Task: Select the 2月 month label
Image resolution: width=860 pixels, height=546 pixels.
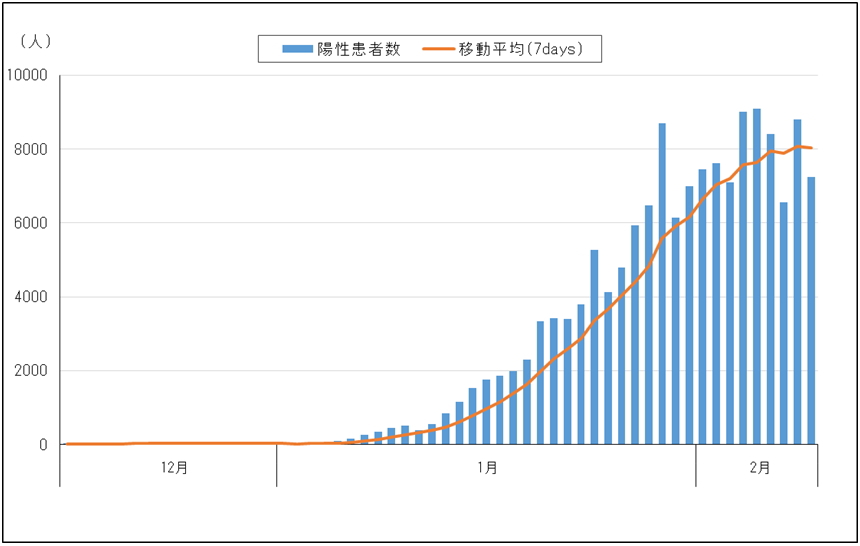Action: [x=760, y=468]
